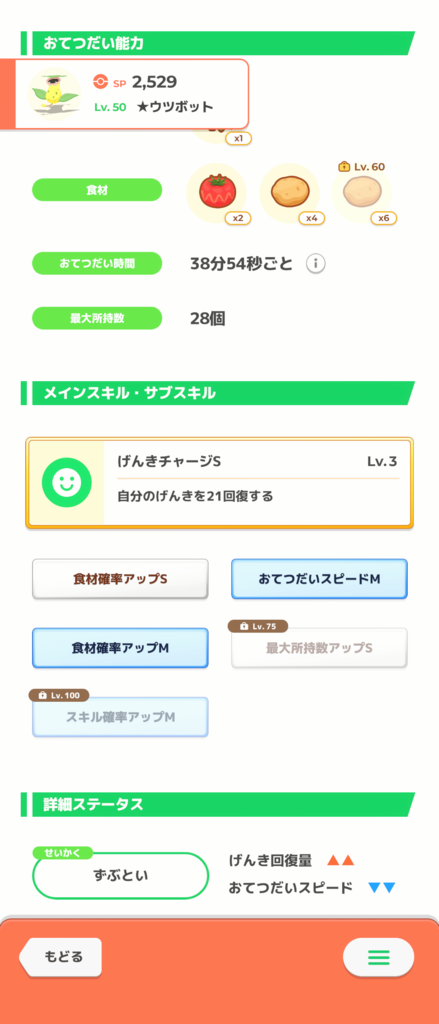Tap the Lv. 75 lock badge

(258, 626)
